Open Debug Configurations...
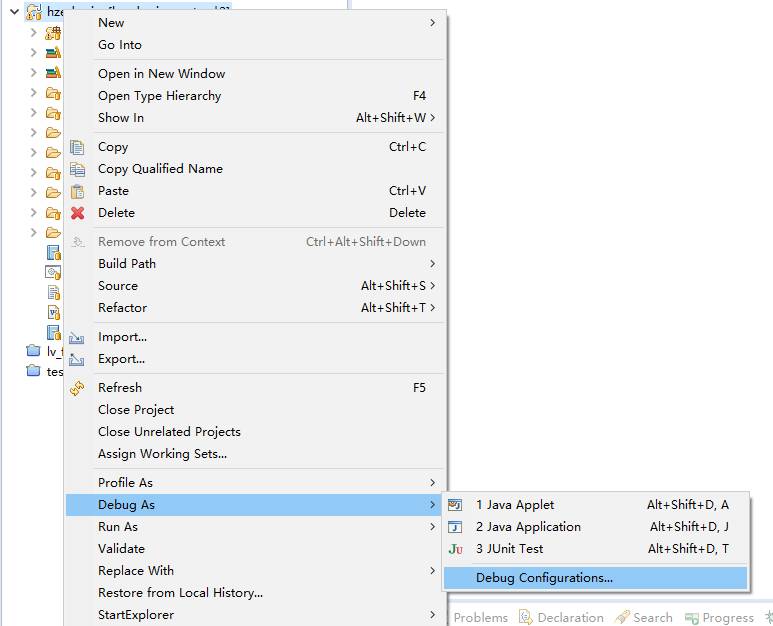The height and width of the screenshot is (626, 773). 596,578
